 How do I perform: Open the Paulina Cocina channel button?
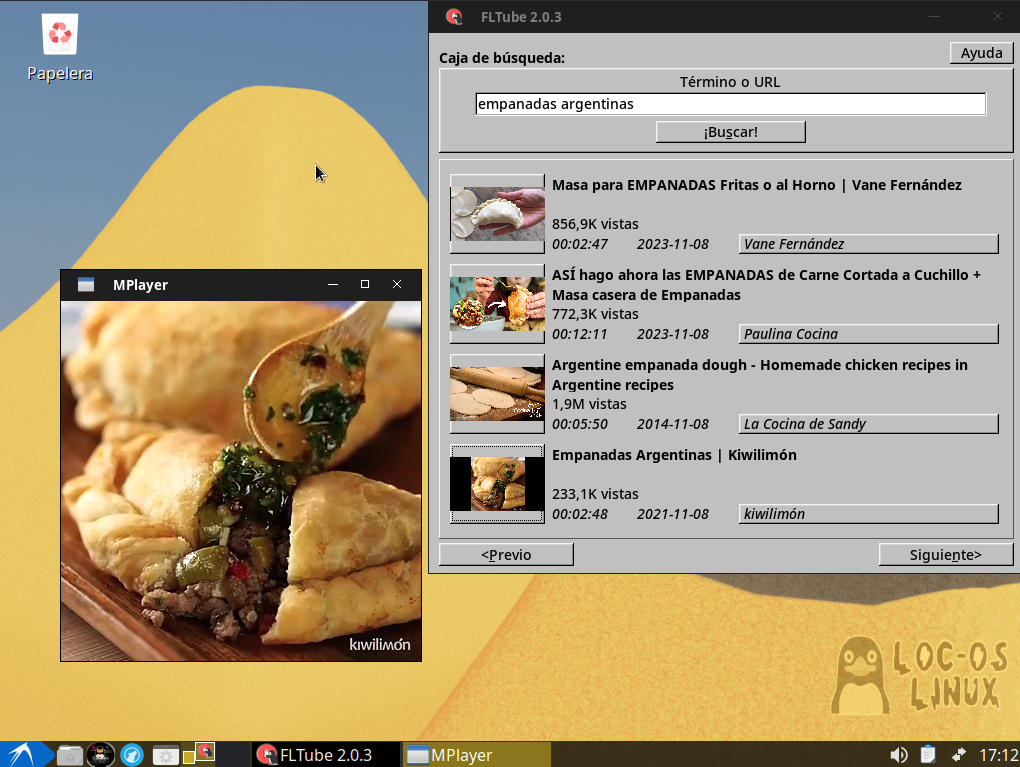[x=868, y=334]
